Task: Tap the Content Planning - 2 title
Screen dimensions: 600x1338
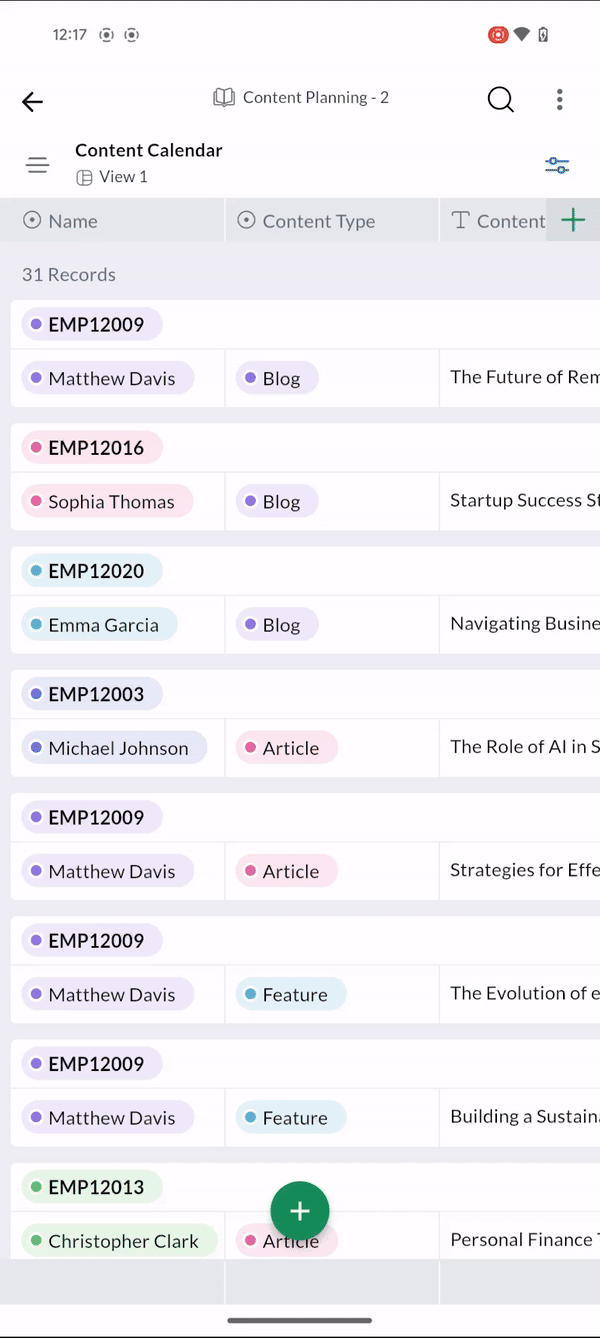Action: pyautogui.click(x=315, y=98)
